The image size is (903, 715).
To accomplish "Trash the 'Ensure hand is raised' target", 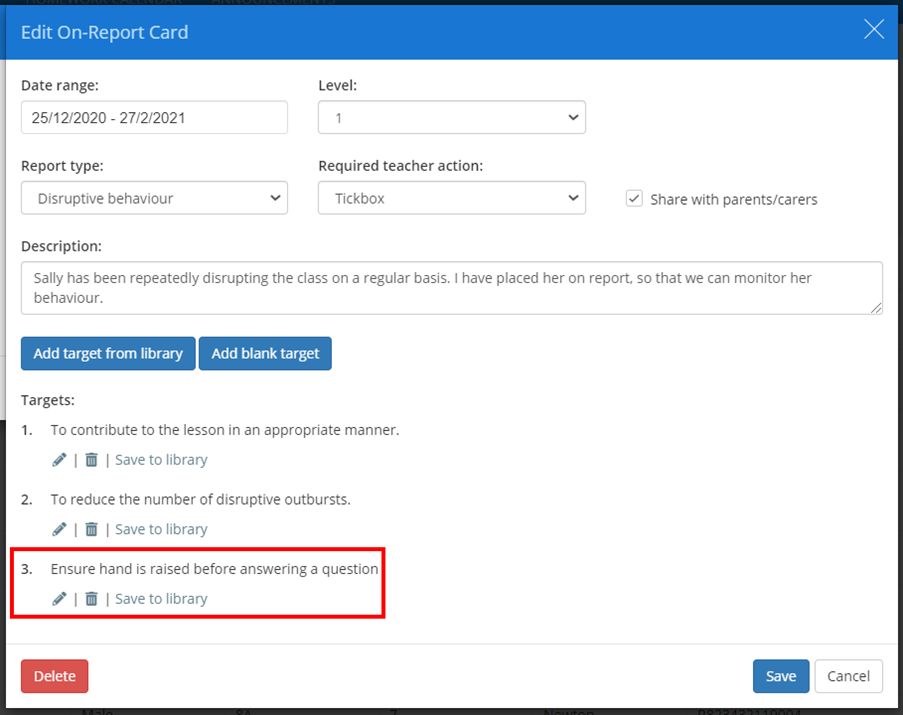I will pyautogui.click(x=91, y=599).
